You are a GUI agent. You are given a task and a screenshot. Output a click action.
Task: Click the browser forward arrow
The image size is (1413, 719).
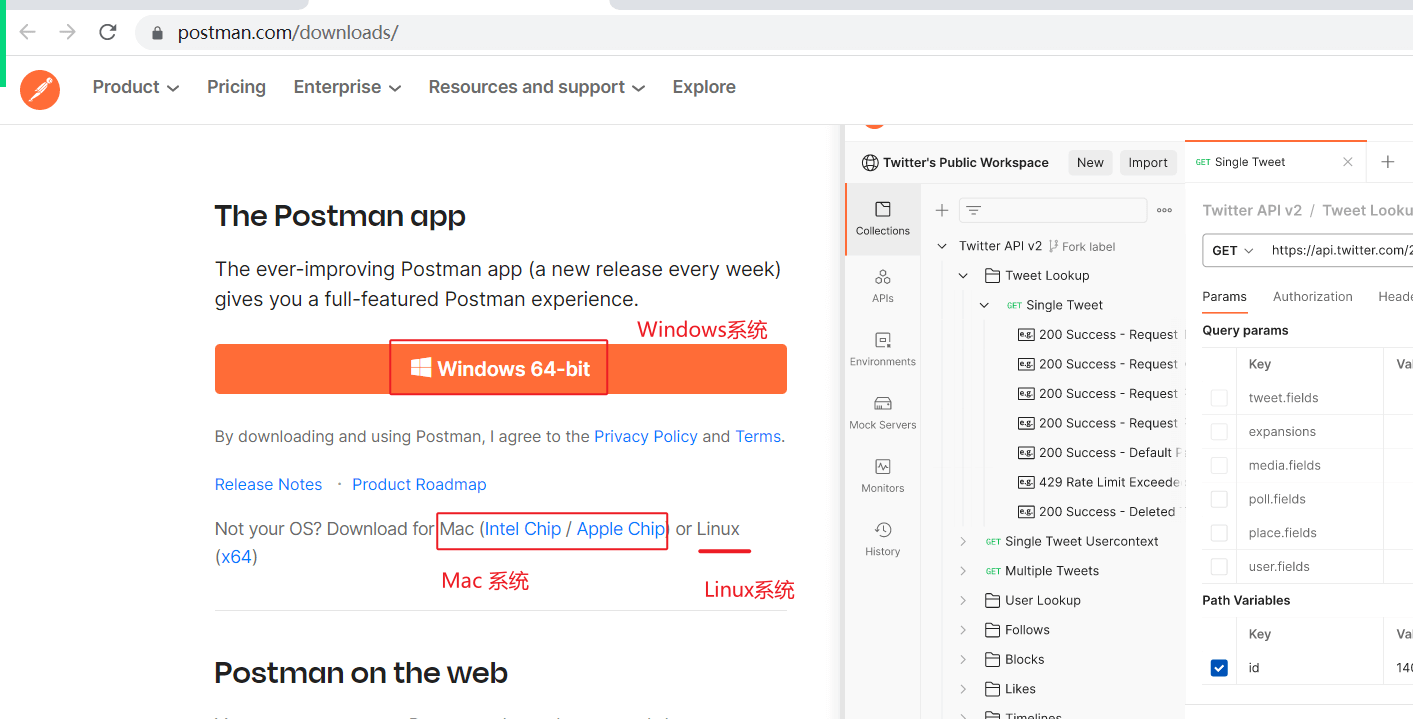(67, 32)
